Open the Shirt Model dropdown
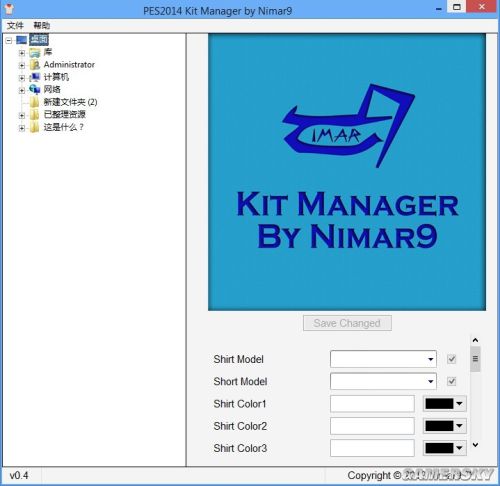 pos(383,359)
